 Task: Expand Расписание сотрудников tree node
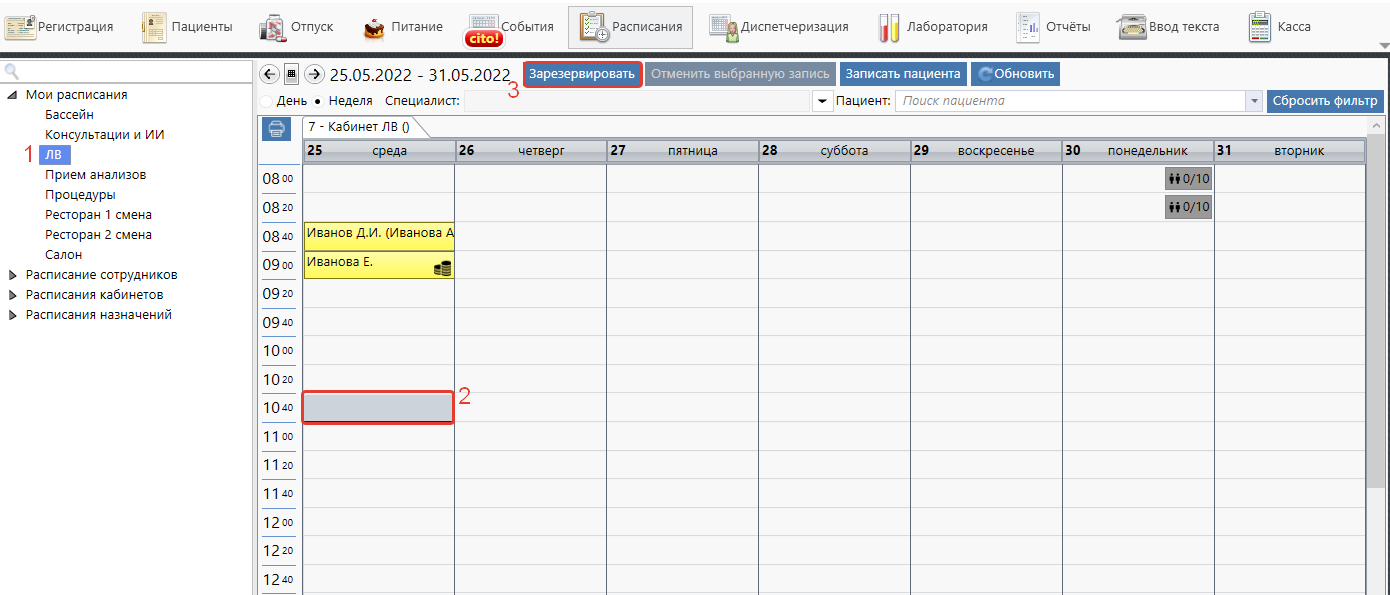13,275
